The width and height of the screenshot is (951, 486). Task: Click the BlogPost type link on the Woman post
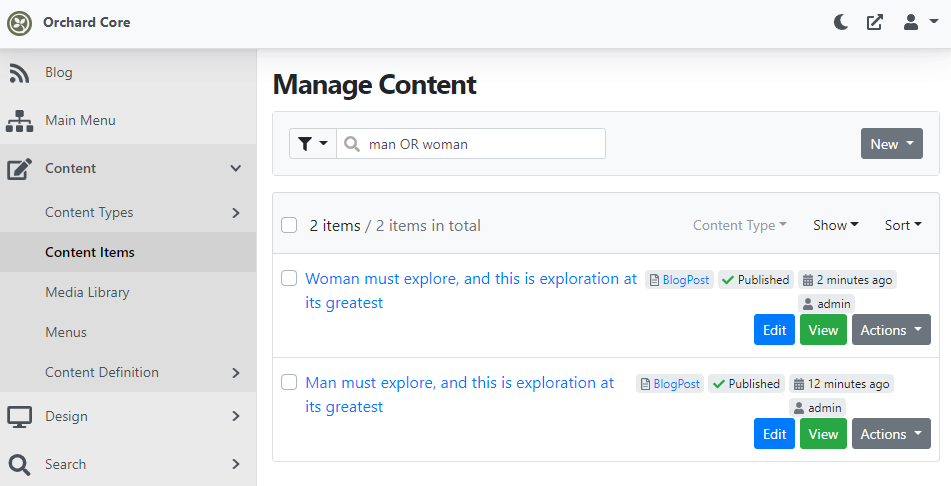point(686,280)
